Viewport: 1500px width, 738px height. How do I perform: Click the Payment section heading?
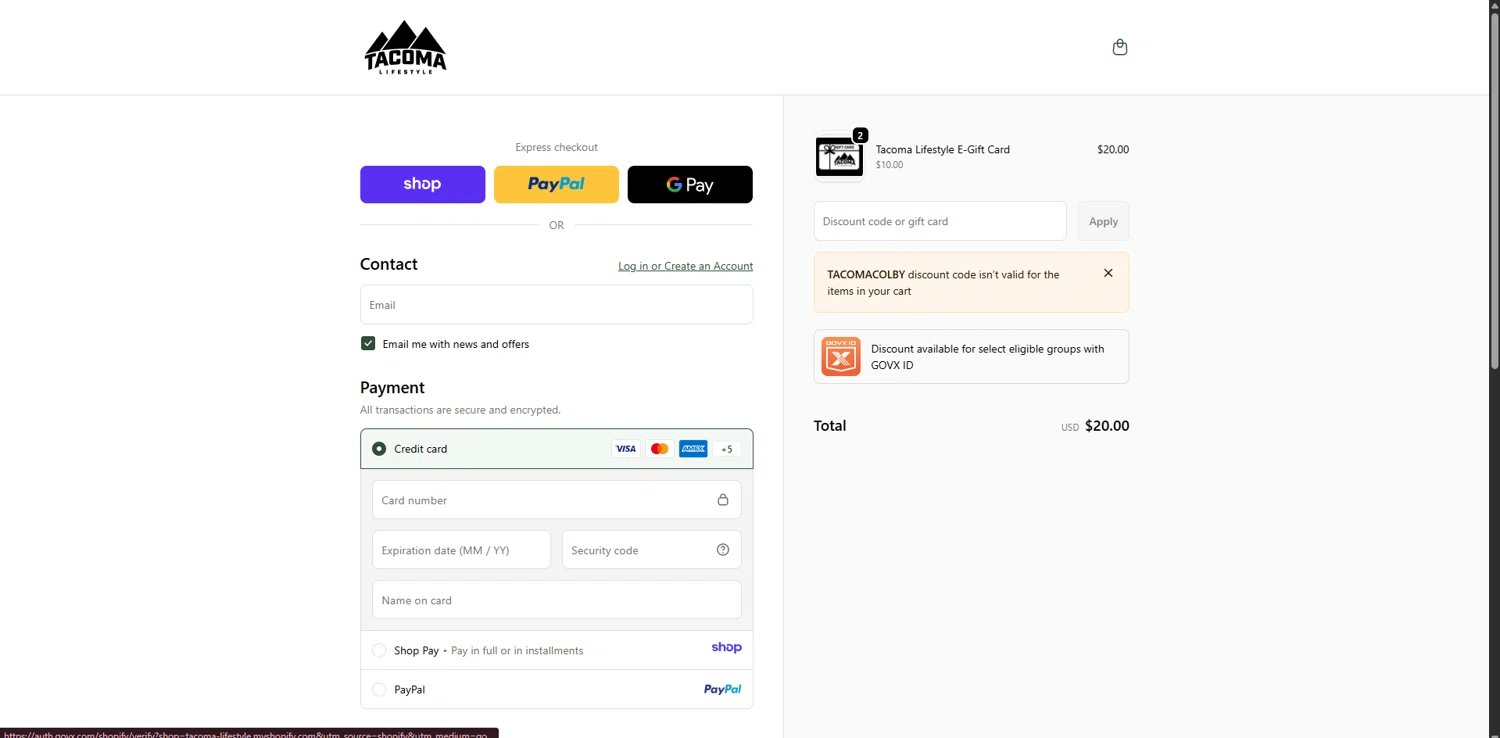[392, 388]
